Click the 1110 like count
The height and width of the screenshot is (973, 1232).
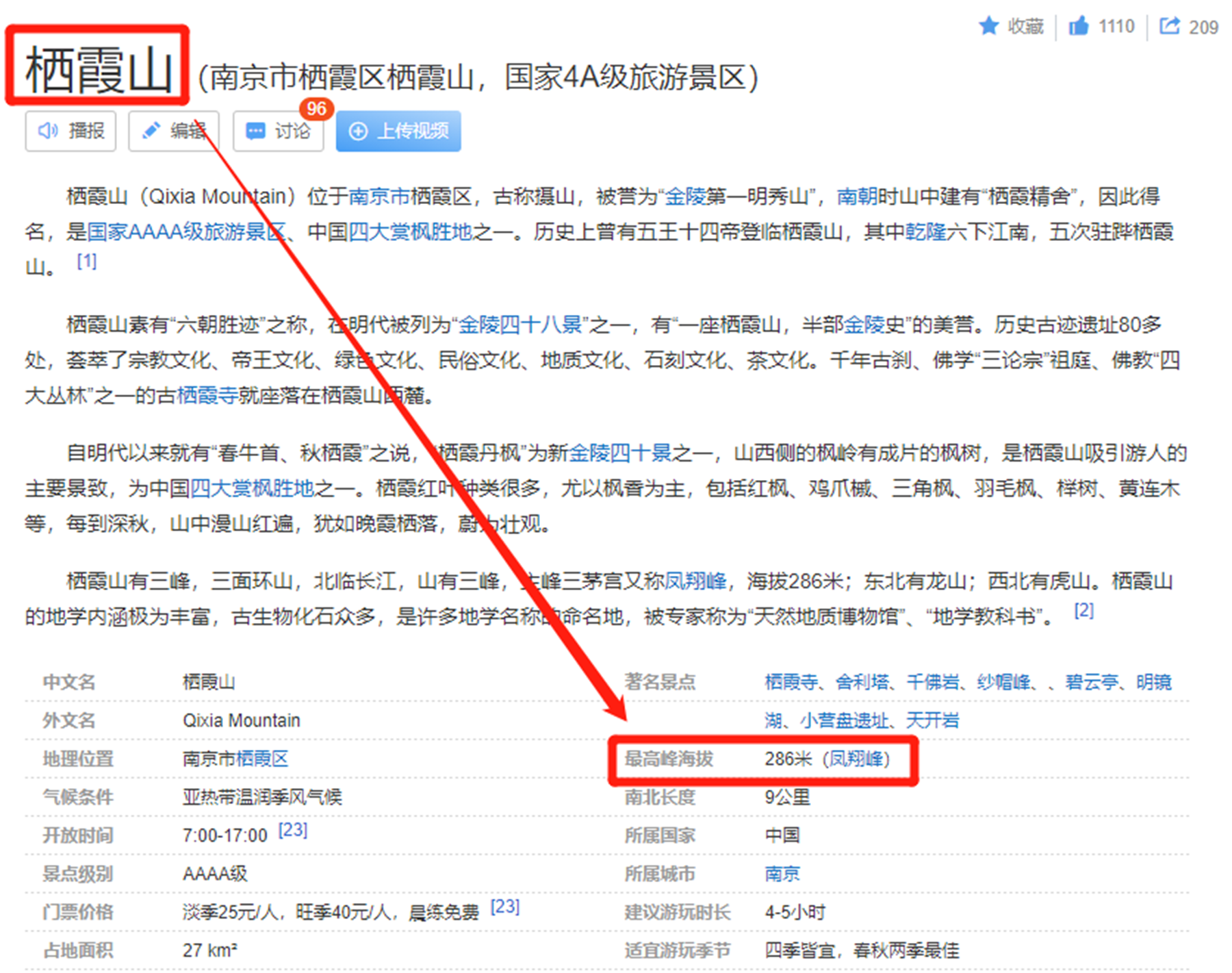point(1117,26)
